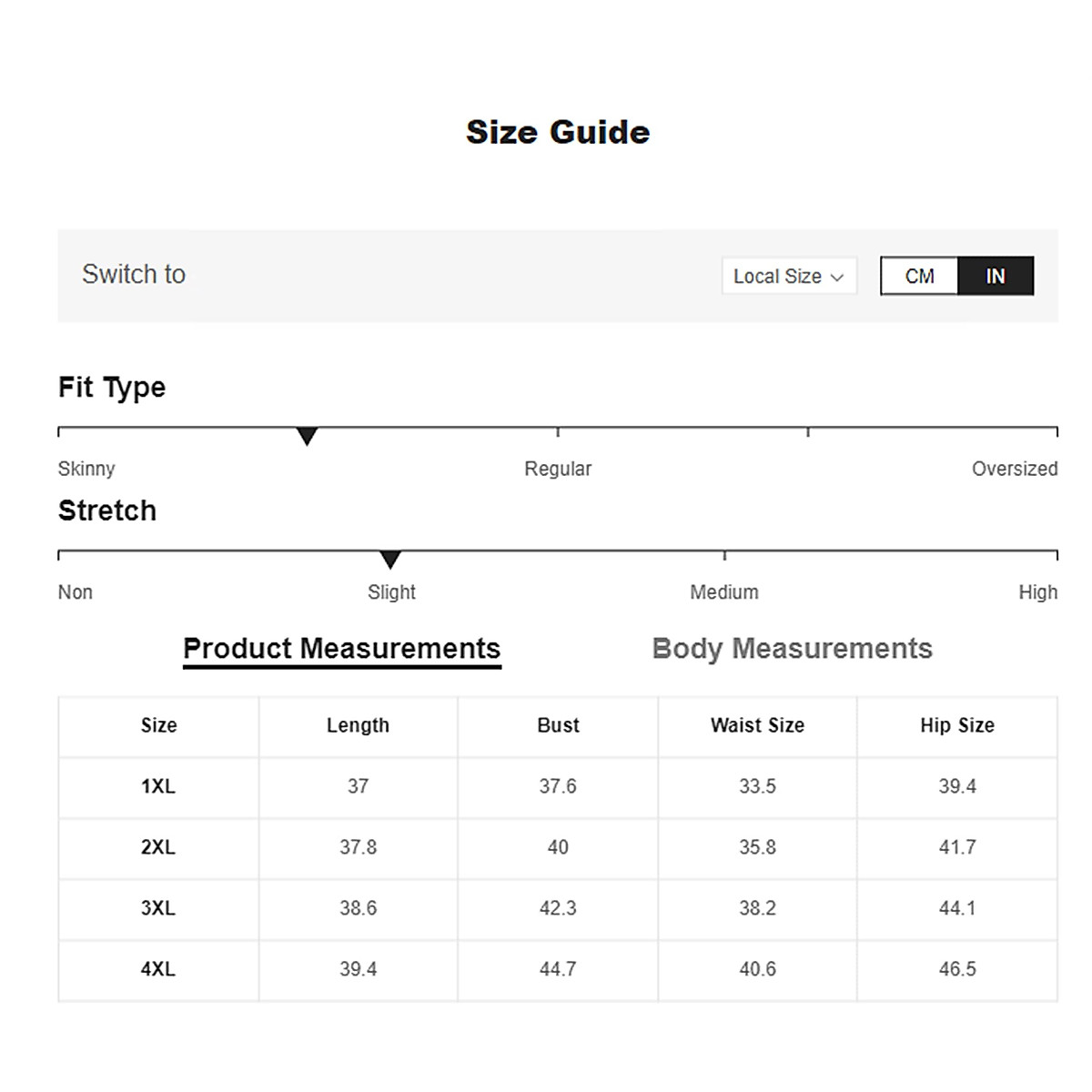Click the Fit Type slider marker
Viewport: 1092px width, 1092px height.
[x=308, y=437]
